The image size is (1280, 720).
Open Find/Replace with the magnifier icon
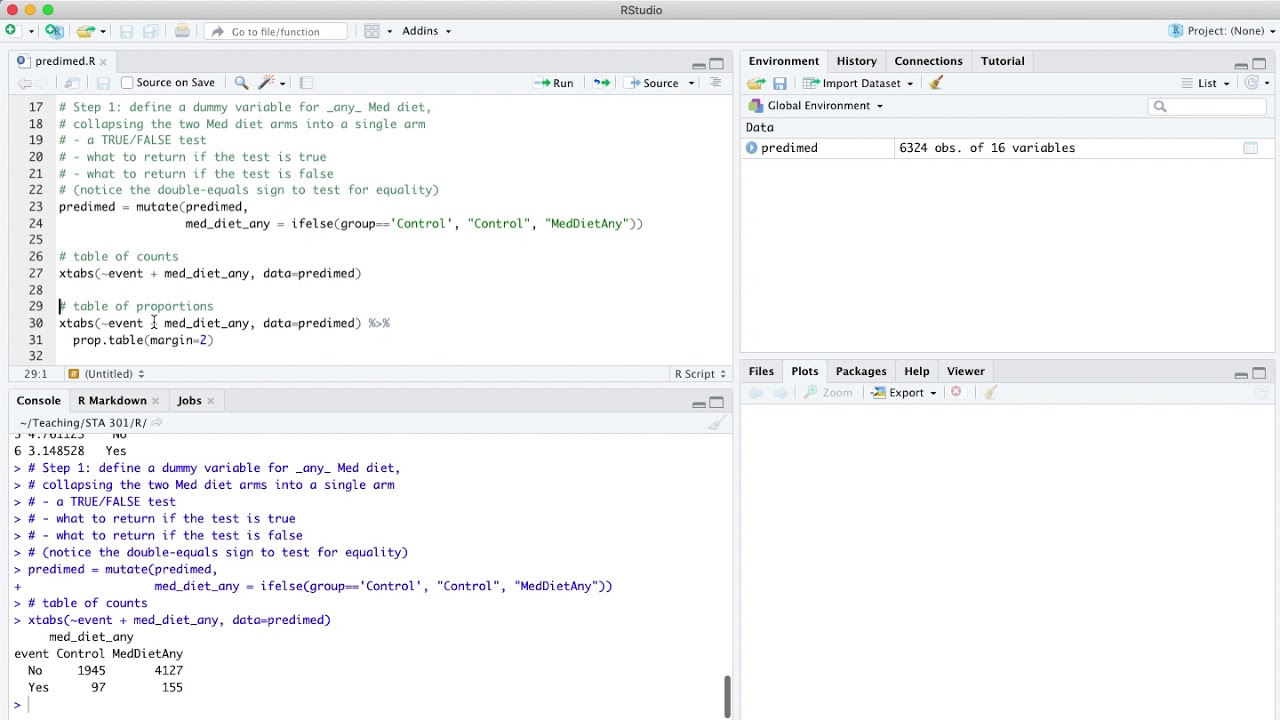coord(241,83)
